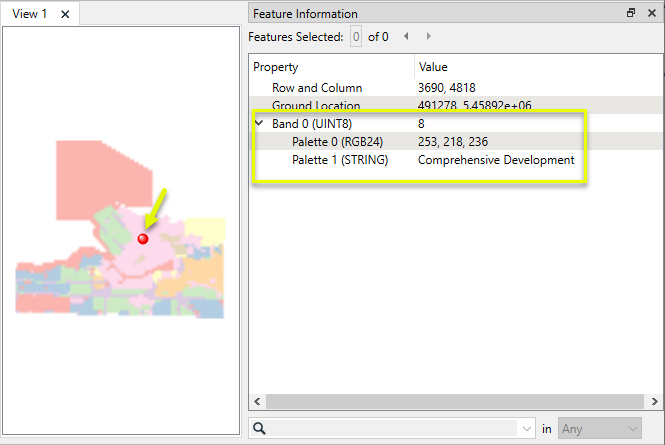The height and width of the screenshot is (445, 665).
Task: Switch to the View 1 tab
Action: [x=30, y=14]
